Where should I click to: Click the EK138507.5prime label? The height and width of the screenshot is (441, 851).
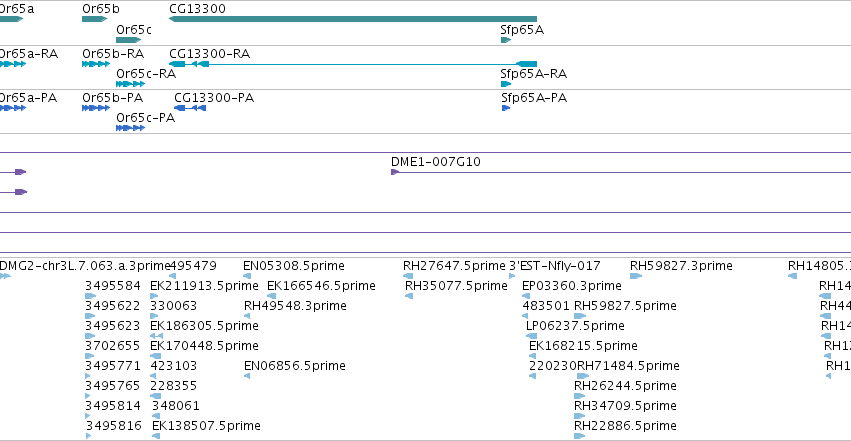tap(206, 426)
